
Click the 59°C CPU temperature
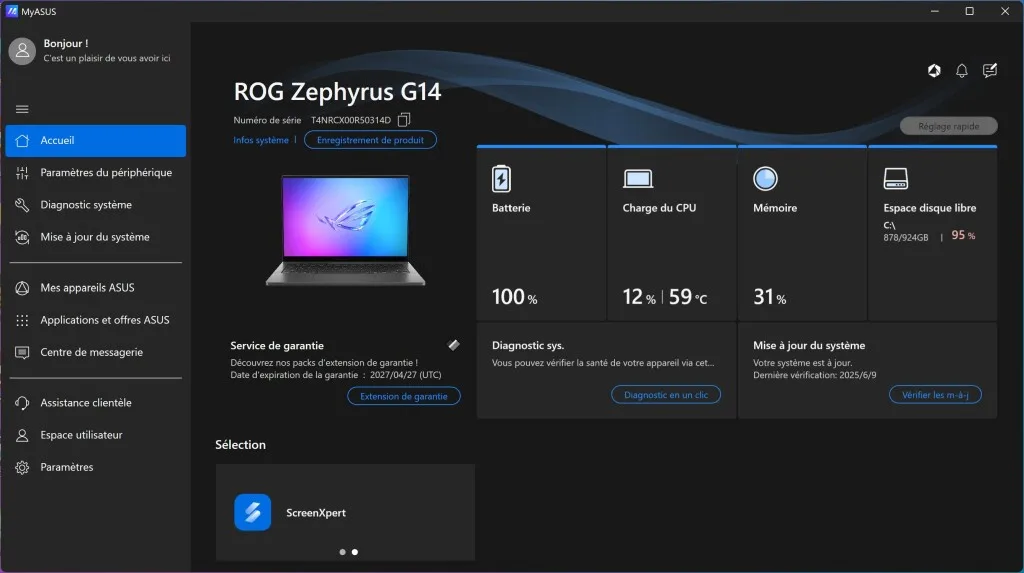(688, 297)
